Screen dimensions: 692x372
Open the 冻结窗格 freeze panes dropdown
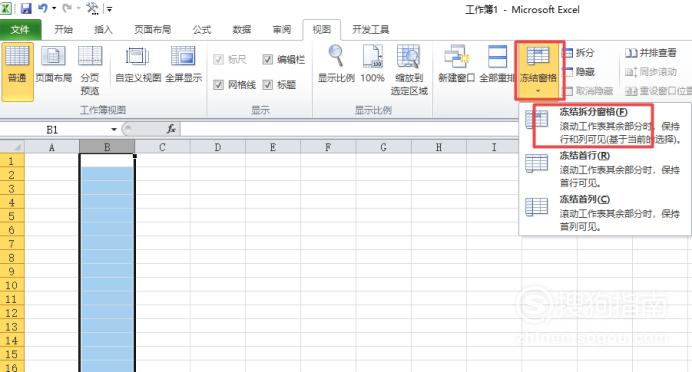538,70
